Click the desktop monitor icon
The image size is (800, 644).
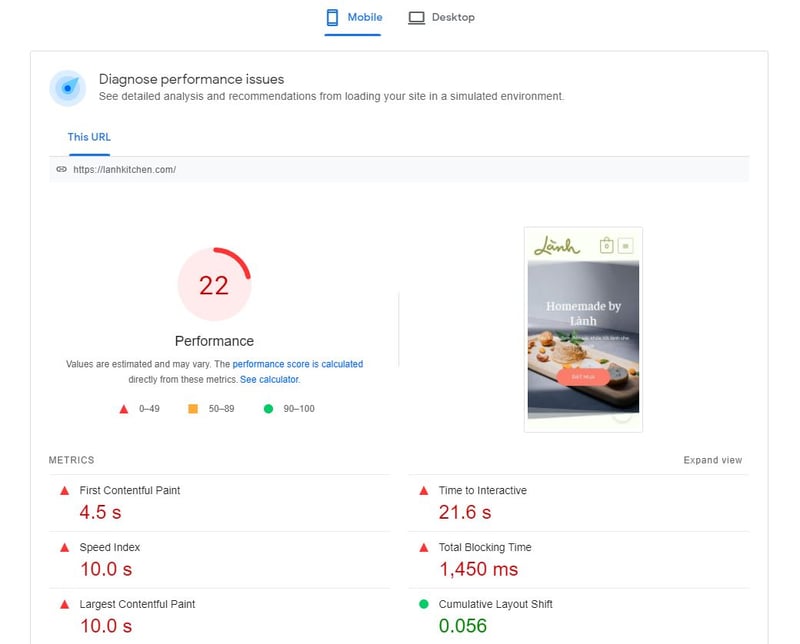[417, 17]
